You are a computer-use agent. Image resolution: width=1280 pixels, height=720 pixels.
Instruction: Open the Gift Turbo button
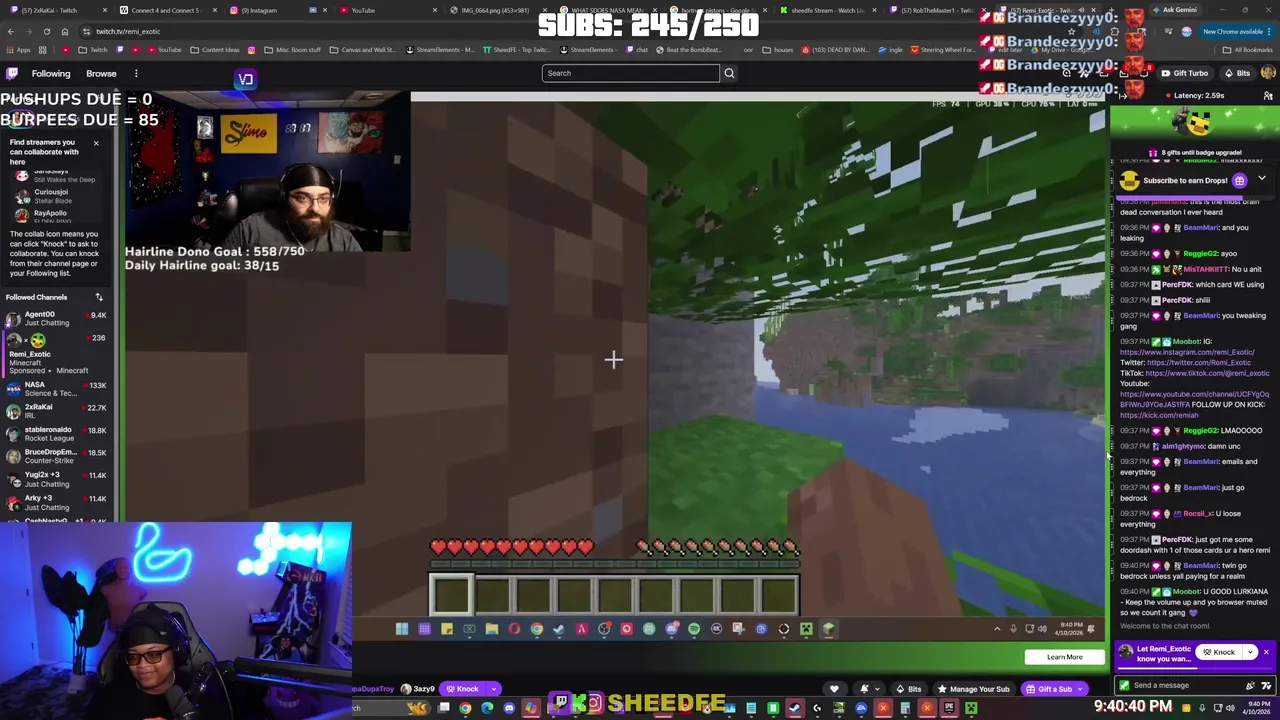(1184, 73)
